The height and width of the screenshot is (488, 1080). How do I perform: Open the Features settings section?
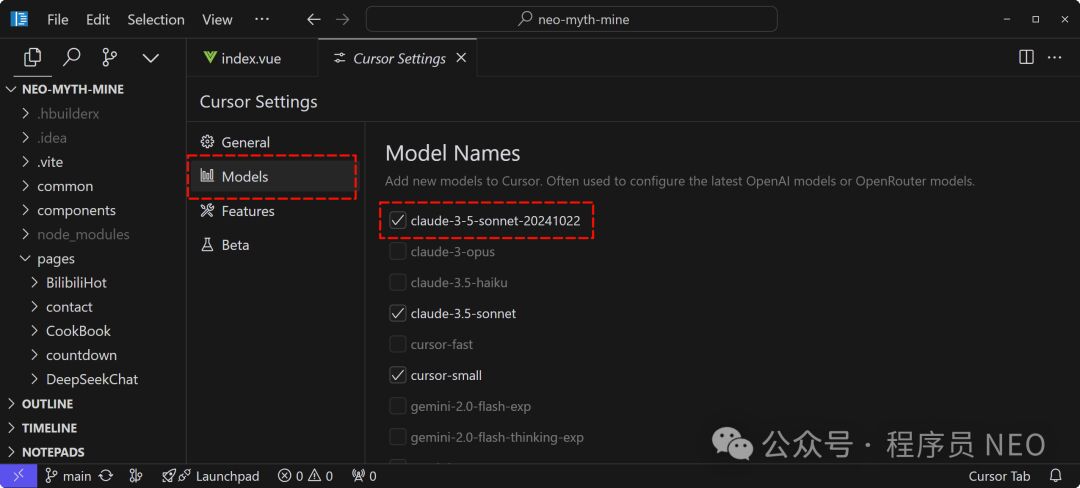coord(248,211)
